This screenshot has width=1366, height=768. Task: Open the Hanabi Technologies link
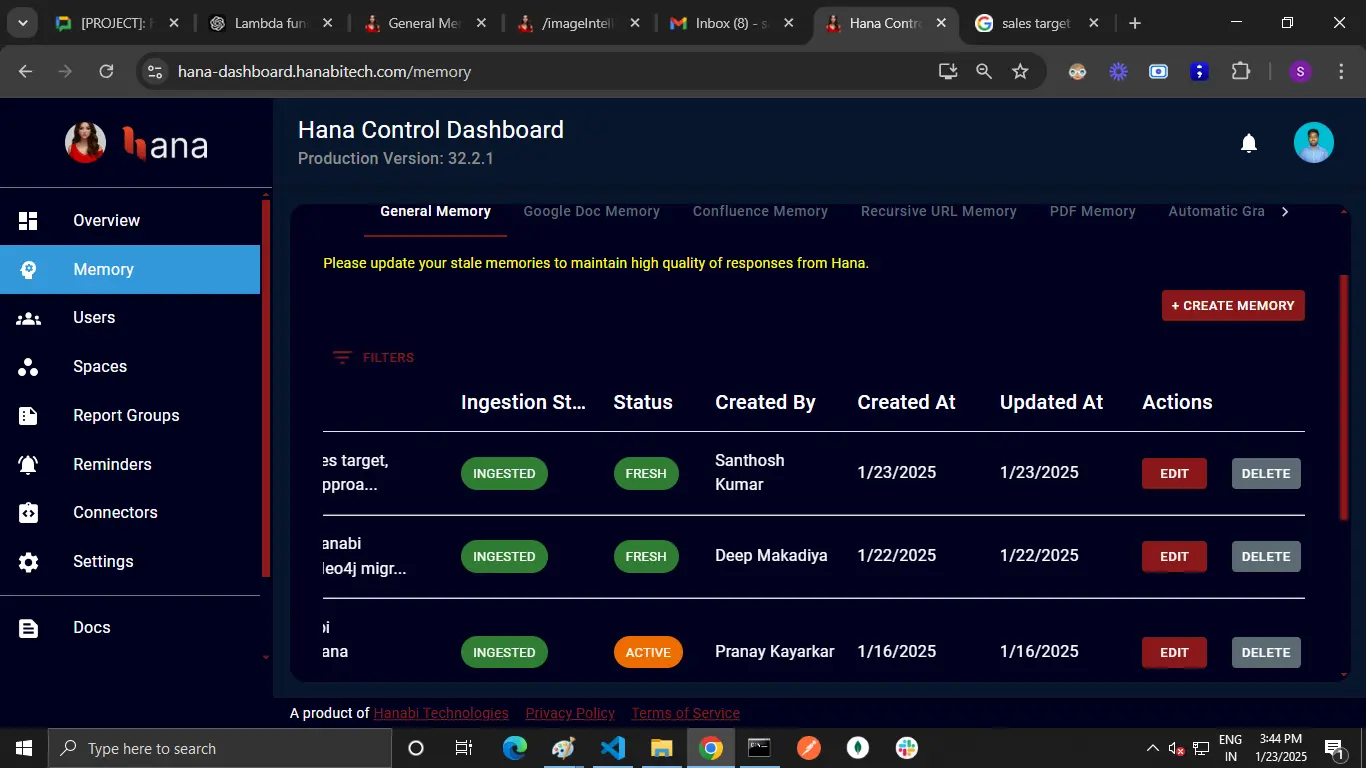(441, 713)
